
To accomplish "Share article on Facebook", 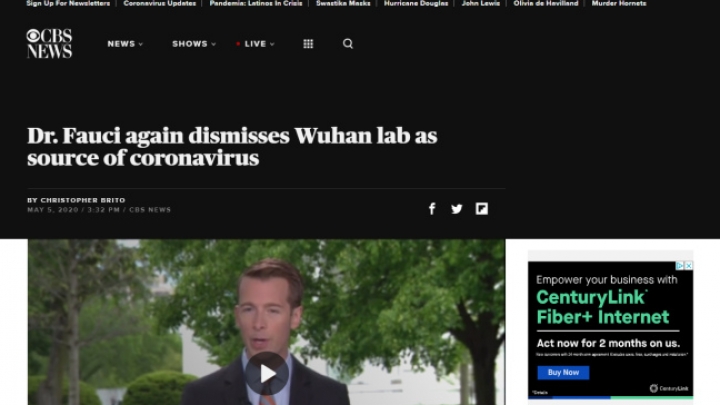I will pos(432,209).
